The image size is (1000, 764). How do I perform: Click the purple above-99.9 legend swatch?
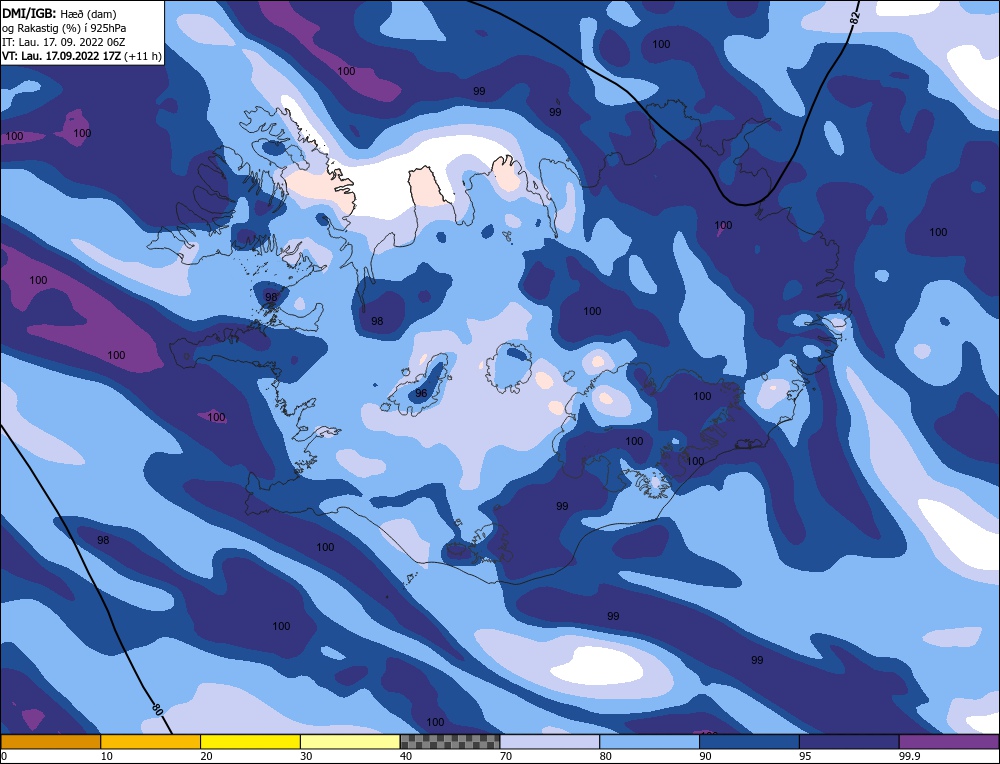click(x=949, y=742)
